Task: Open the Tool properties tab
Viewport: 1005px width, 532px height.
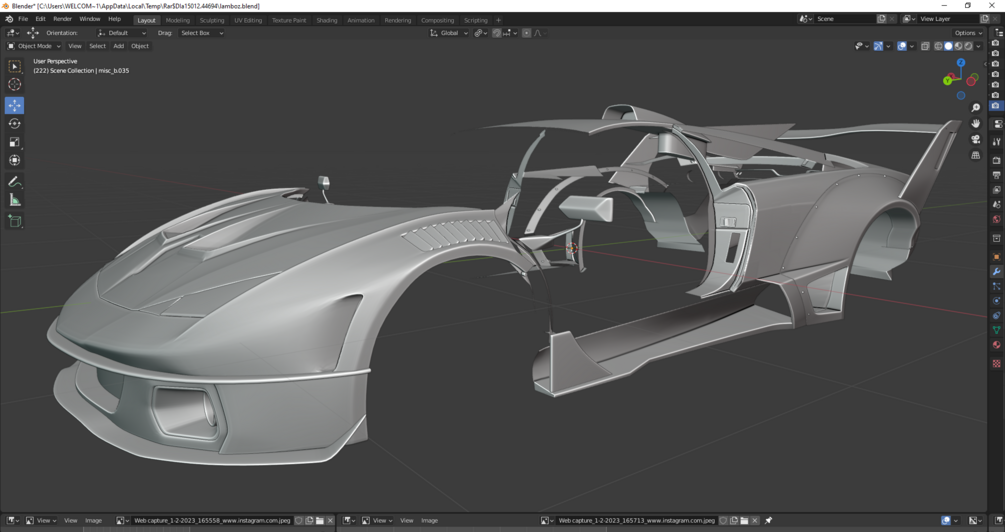Action: point(996,142)
